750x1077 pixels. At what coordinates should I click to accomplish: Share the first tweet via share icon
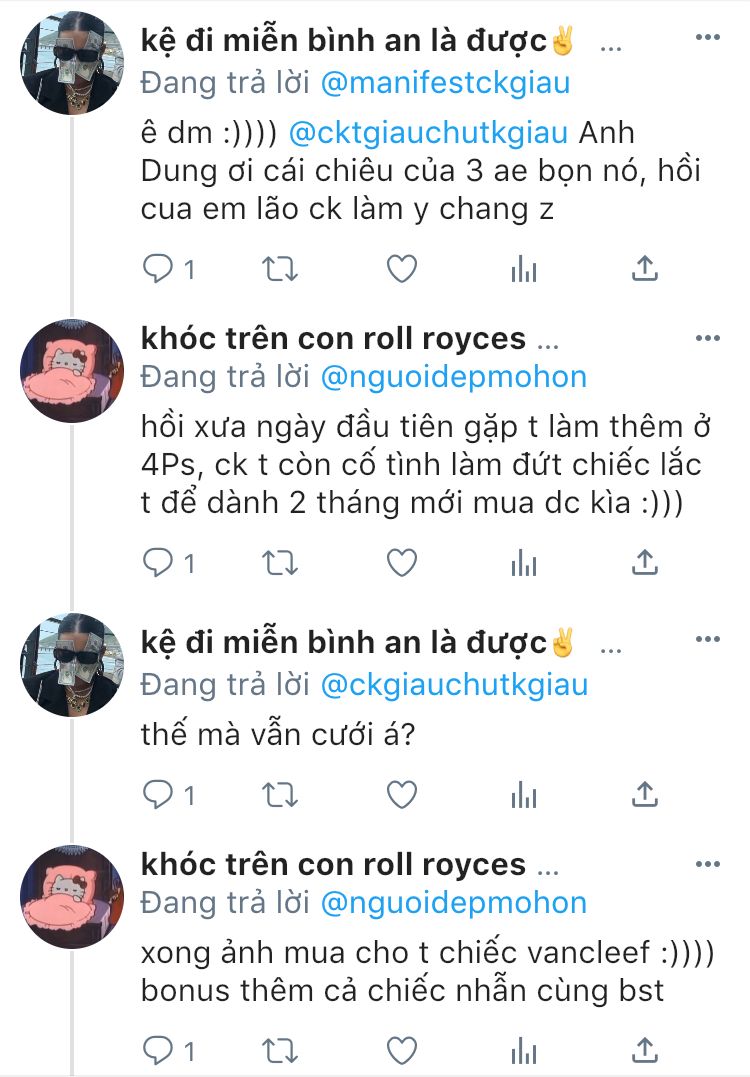[x=644, y=269]
